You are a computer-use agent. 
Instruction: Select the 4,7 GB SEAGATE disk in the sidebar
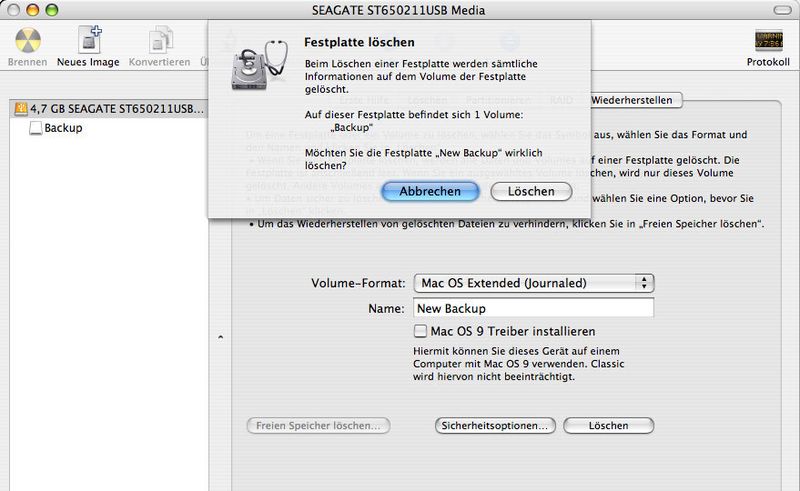coord(109,108)
